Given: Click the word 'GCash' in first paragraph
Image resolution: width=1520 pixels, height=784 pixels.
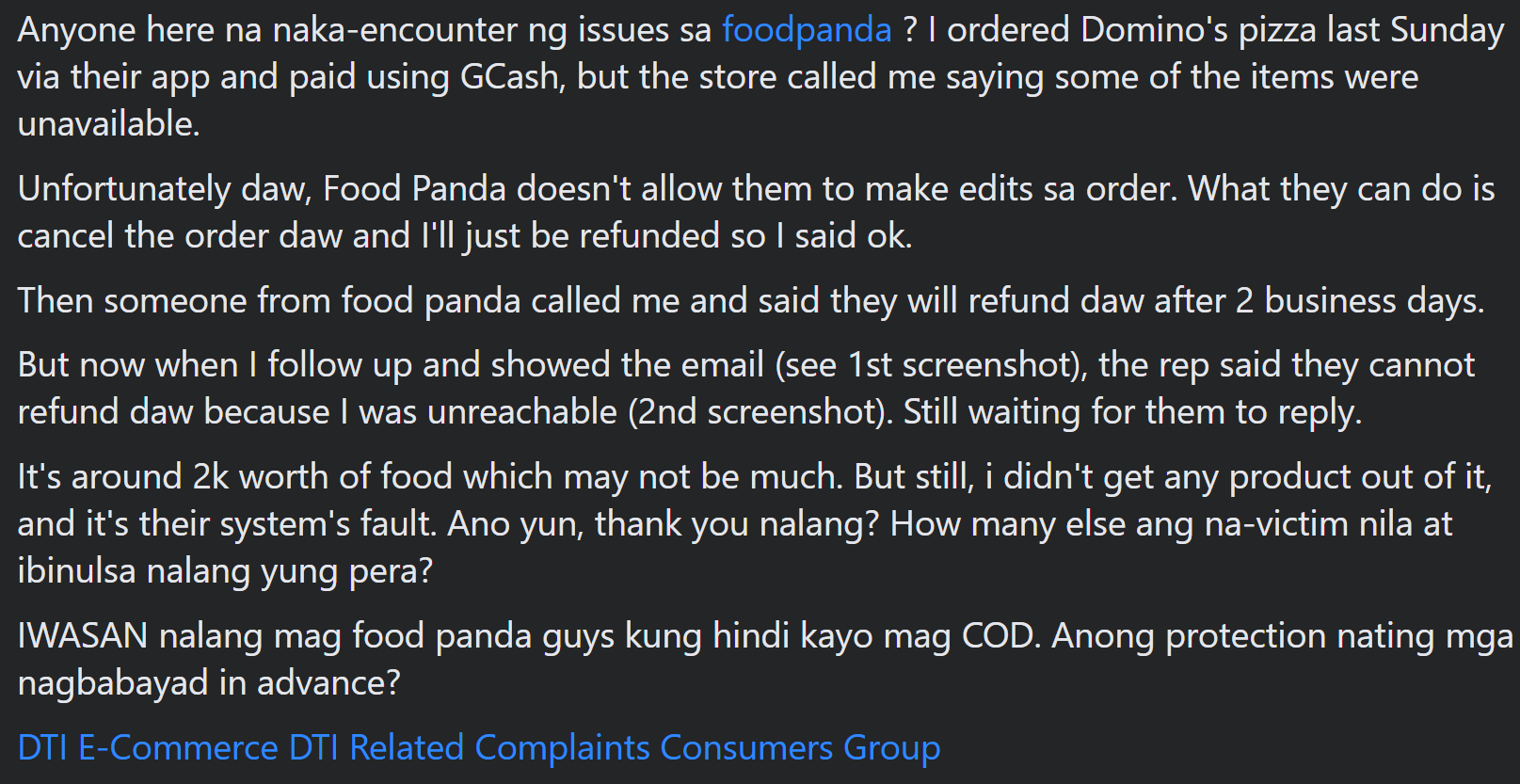Looking at the screenshot, I should coord(509,77).
